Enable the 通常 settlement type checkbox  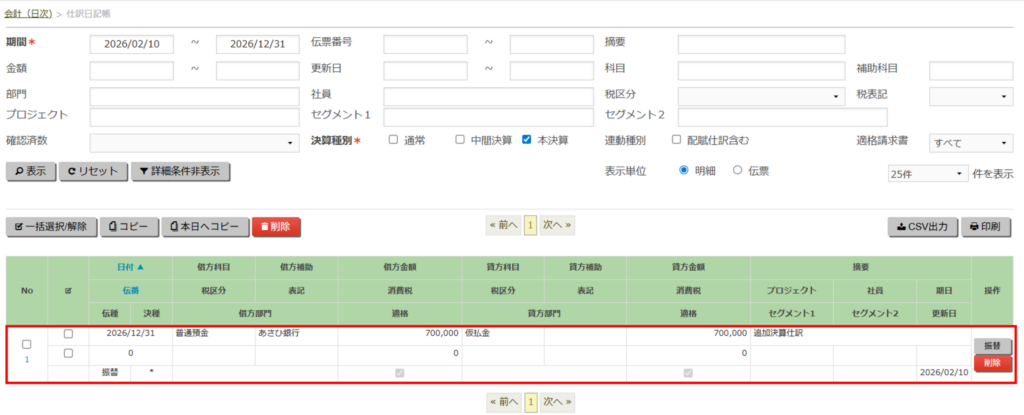[x=393, y=140]
